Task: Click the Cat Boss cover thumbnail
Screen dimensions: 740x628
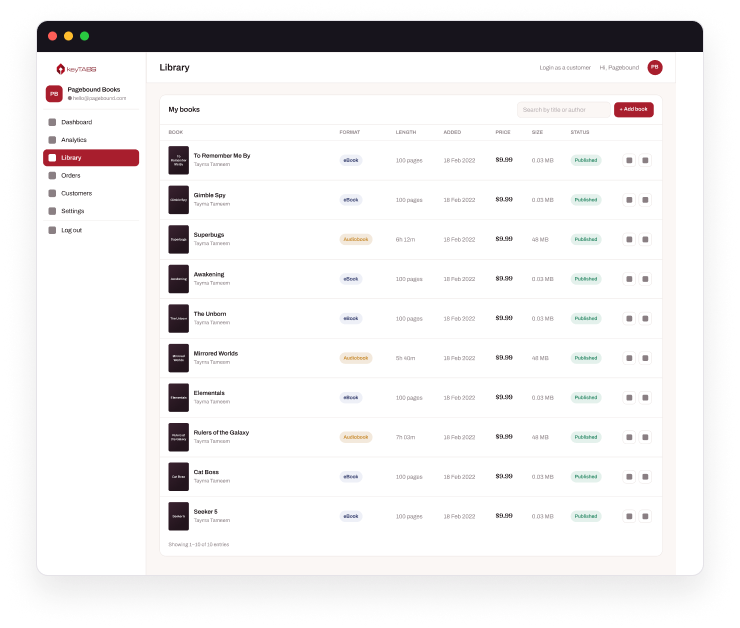Action: point(178,477)
